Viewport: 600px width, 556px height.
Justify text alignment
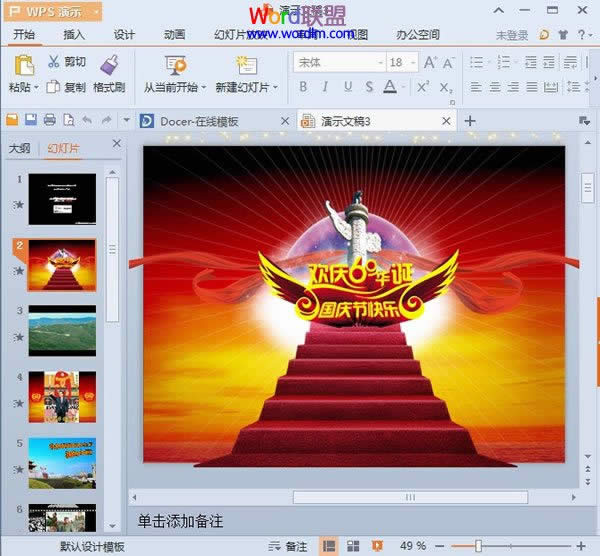pos(532,87)
